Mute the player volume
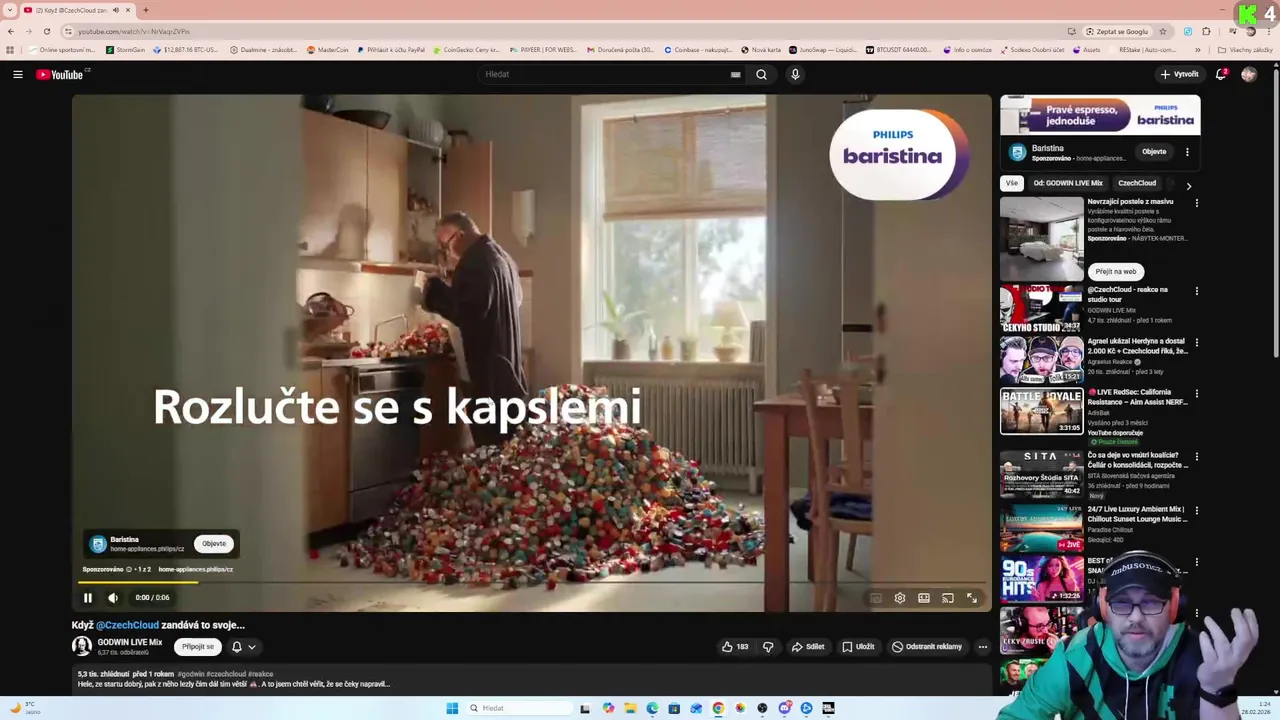 113,598
